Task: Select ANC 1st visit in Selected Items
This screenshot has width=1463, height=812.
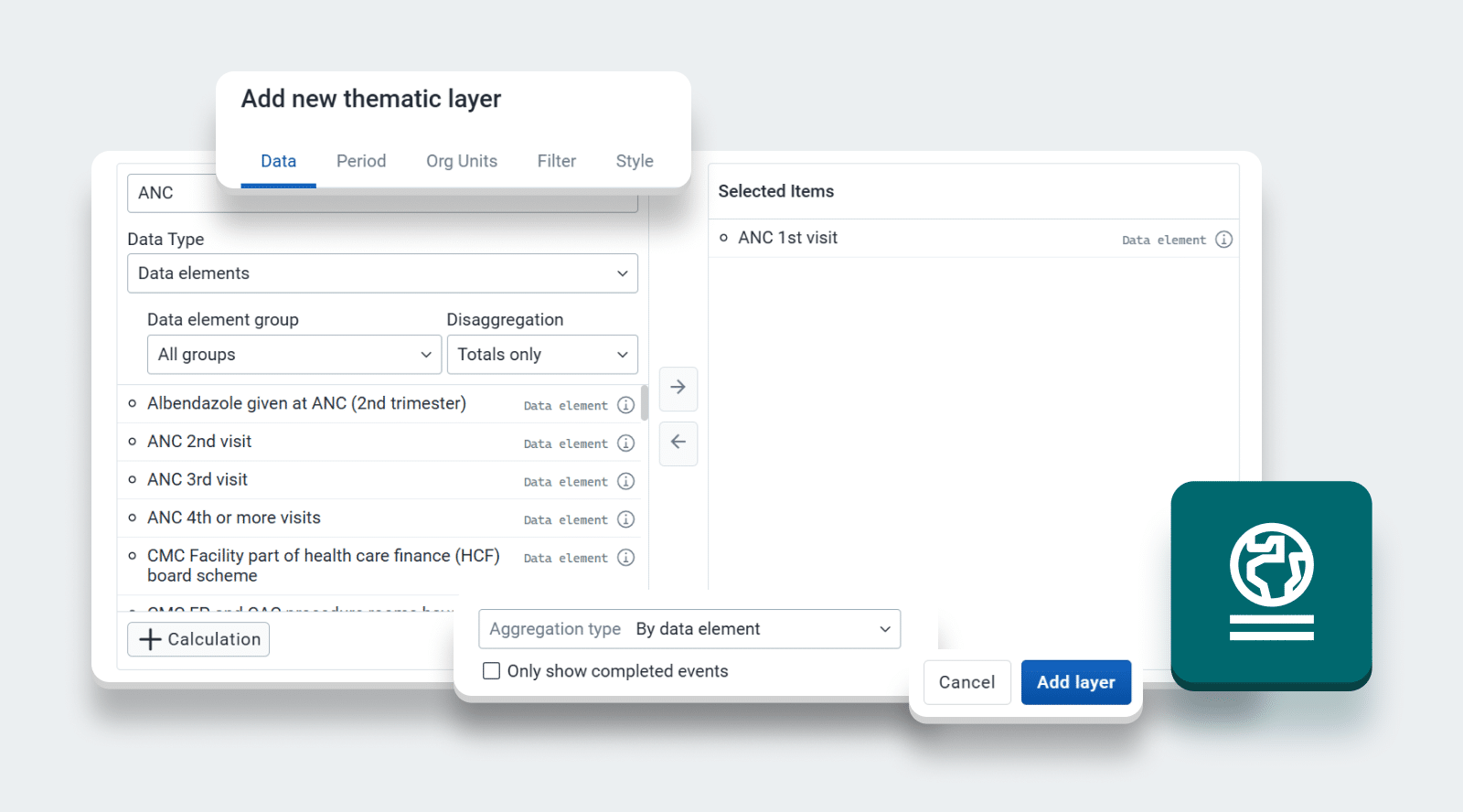Action: tap(974, 239)
